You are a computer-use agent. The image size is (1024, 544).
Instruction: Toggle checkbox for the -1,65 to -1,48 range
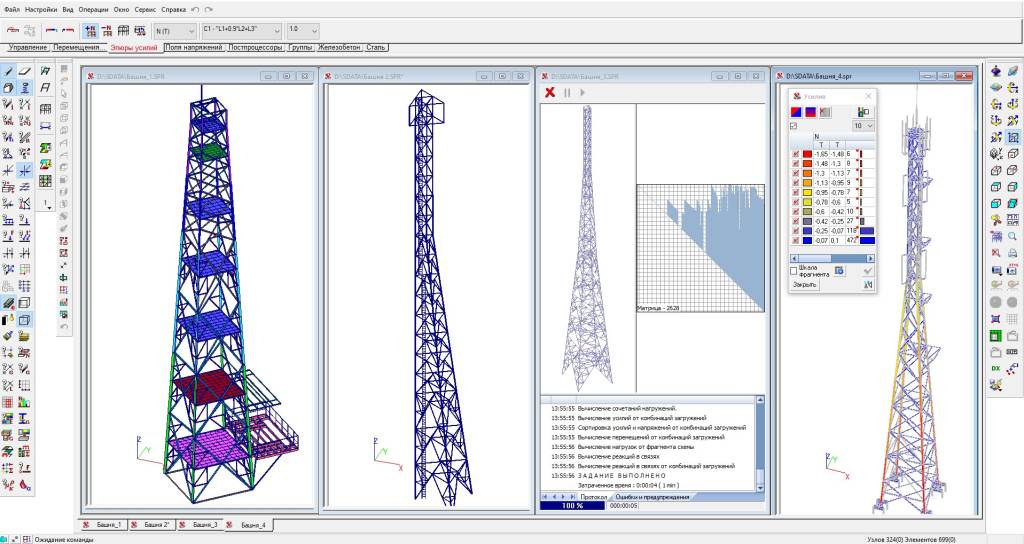pos(796,154)
